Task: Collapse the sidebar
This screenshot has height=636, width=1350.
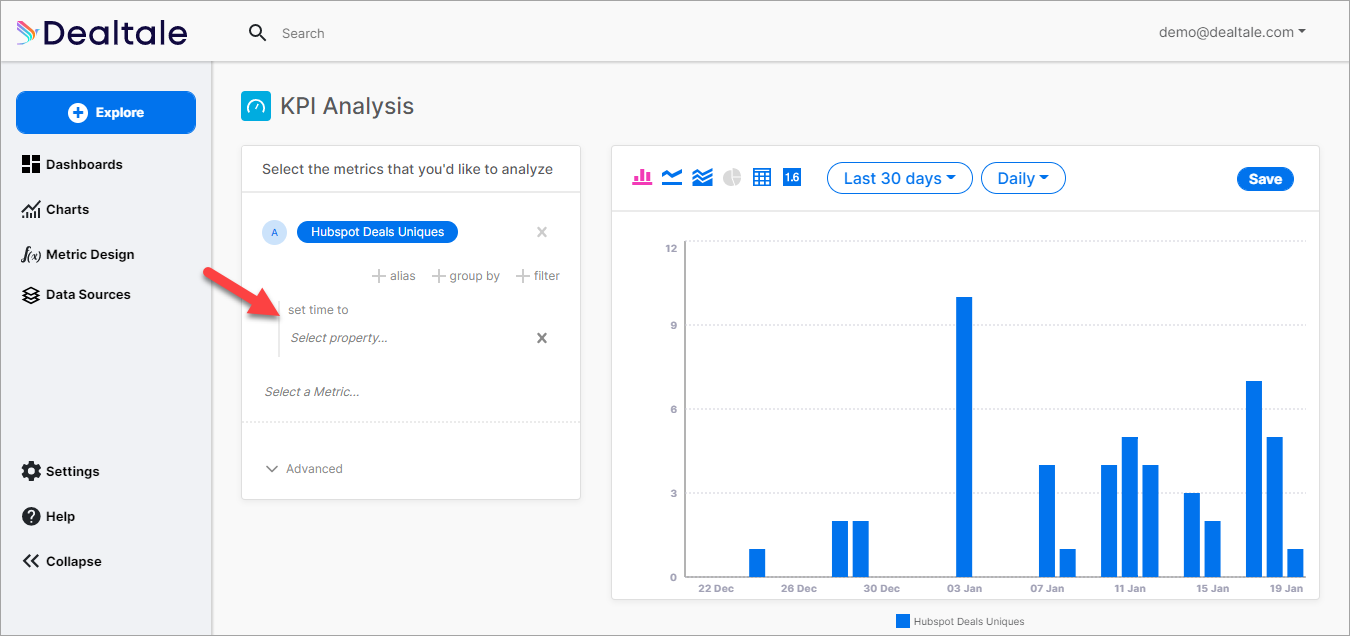Action: (x=62, y=561)
